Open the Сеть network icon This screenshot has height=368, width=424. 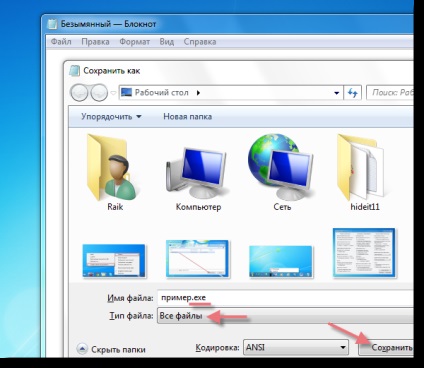tap(281, 167)
